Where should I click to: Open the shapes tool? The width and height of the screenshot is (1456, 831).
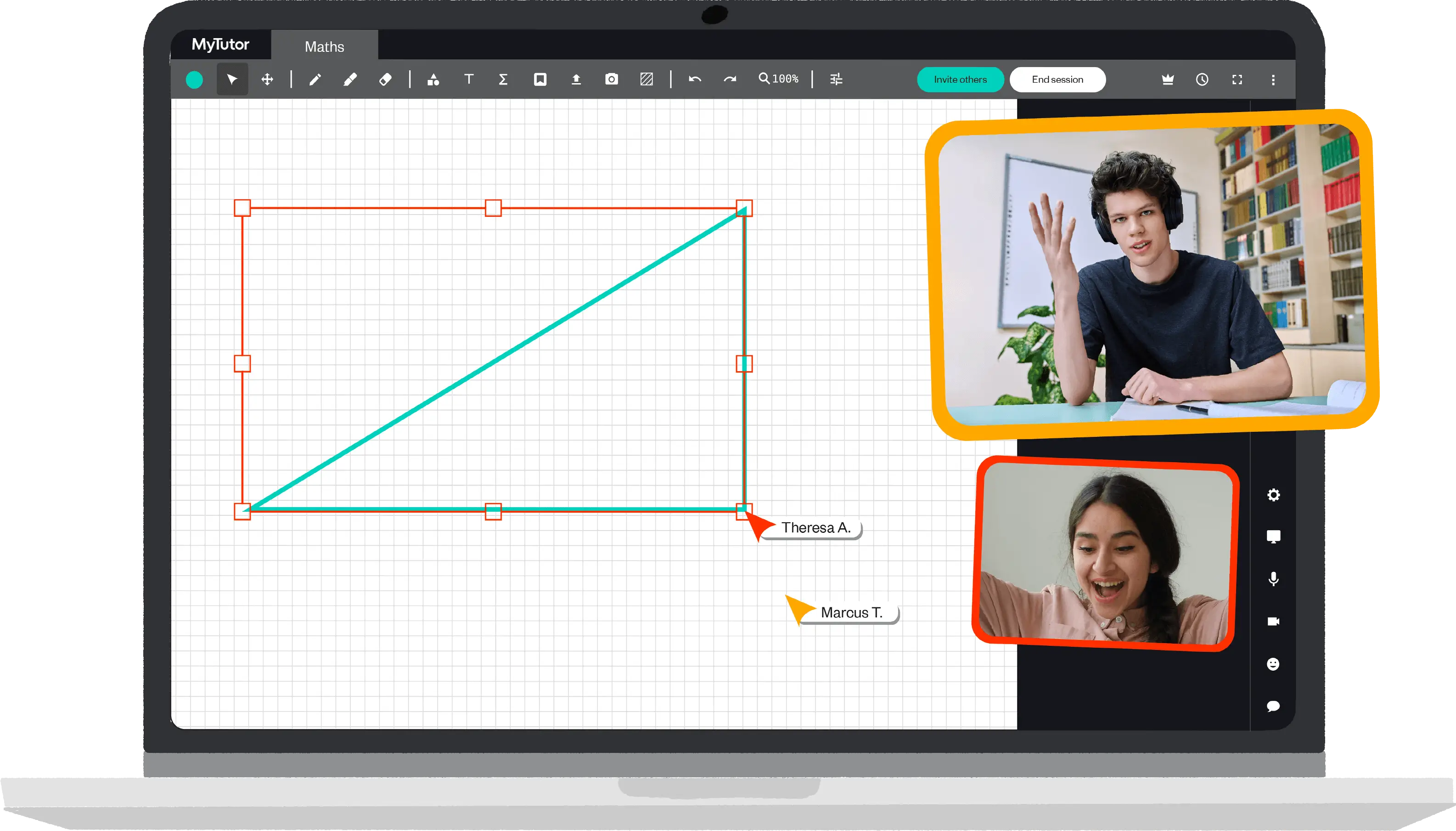point(433,79)
